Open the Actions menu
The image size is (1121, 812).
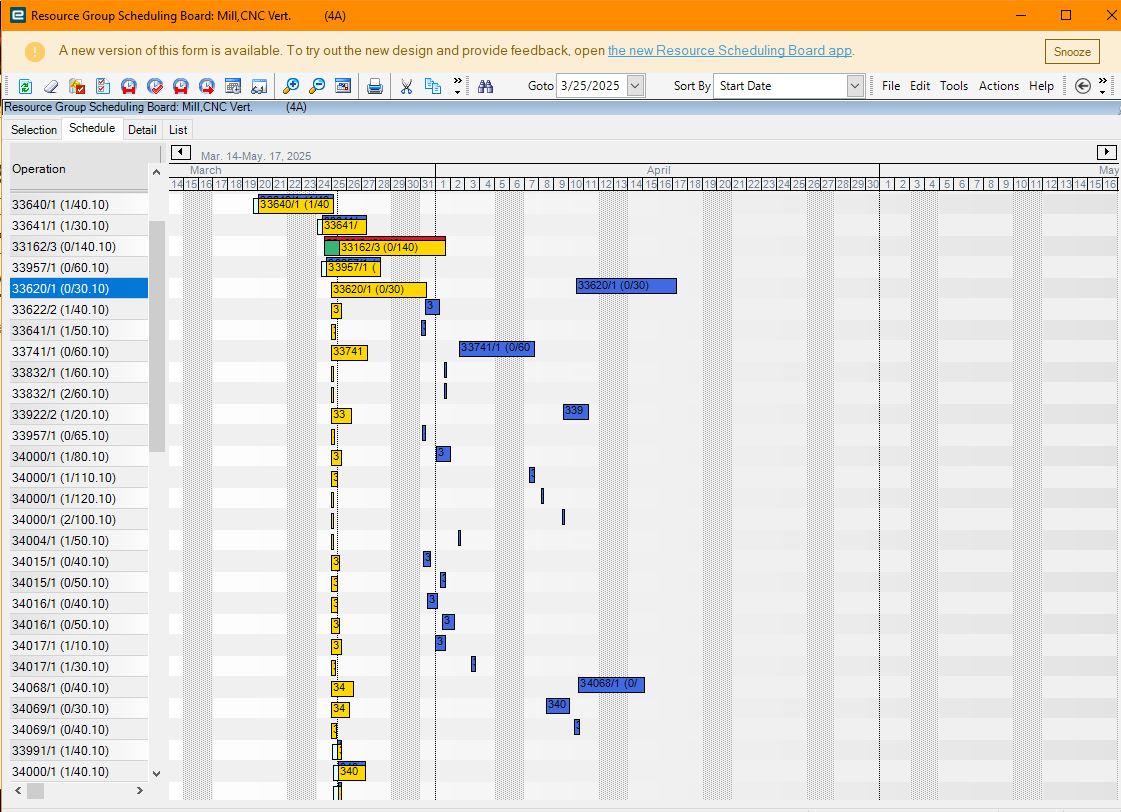[998, 86]
